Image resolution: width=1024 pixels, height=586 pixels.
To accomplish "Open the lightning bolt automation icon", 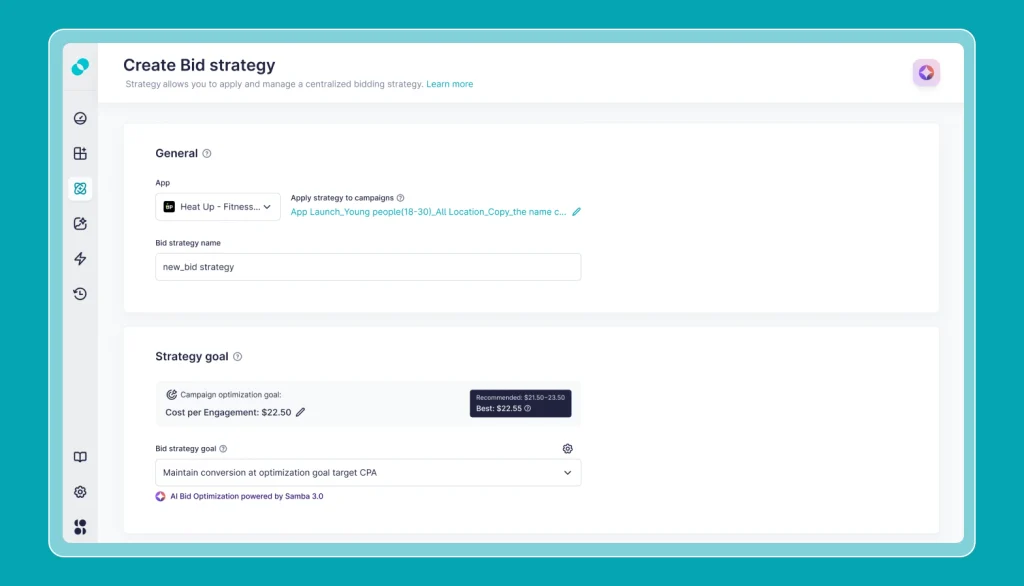I will coord(80,259).
